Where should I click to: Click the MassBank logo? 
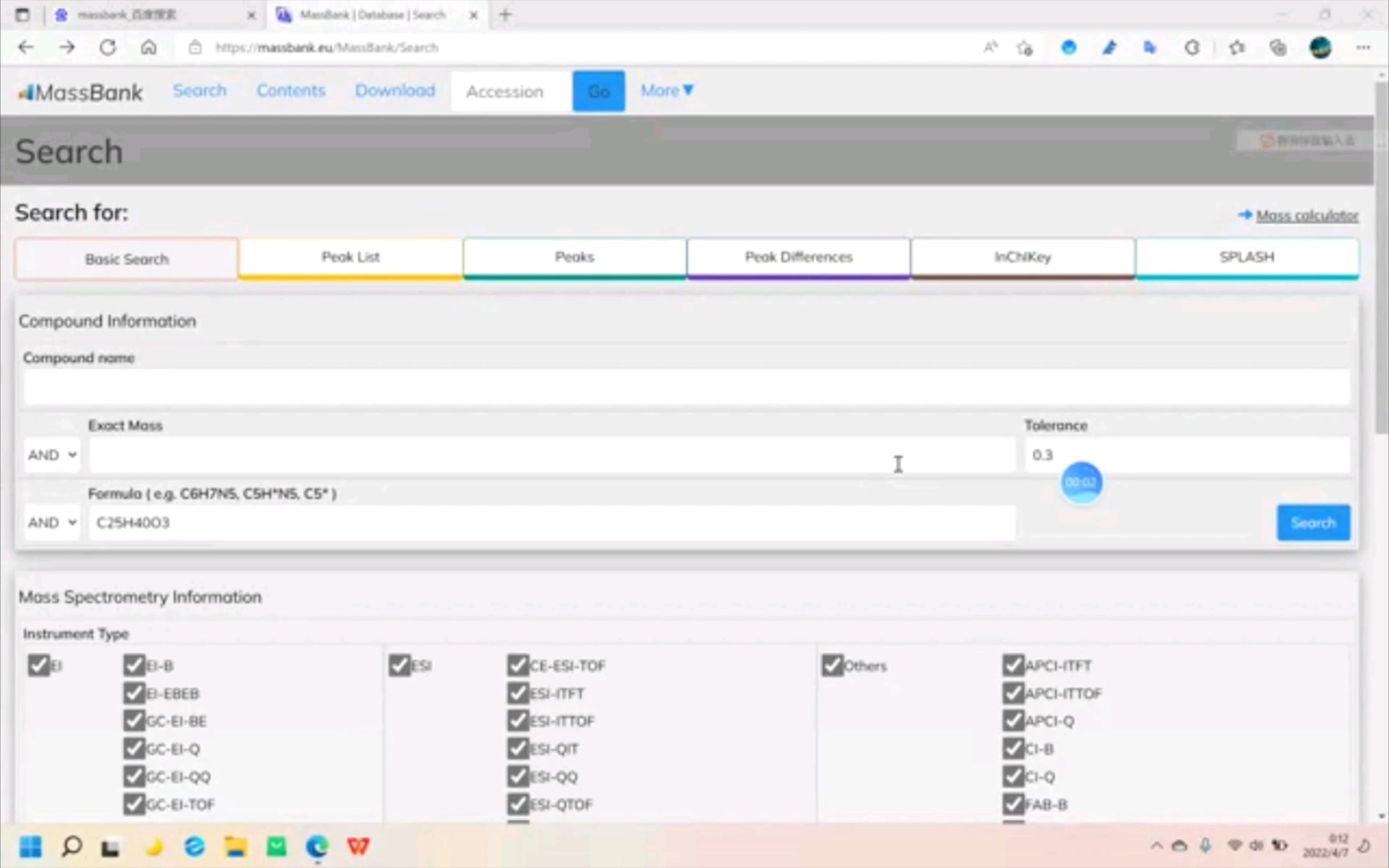tap(81, 92)
